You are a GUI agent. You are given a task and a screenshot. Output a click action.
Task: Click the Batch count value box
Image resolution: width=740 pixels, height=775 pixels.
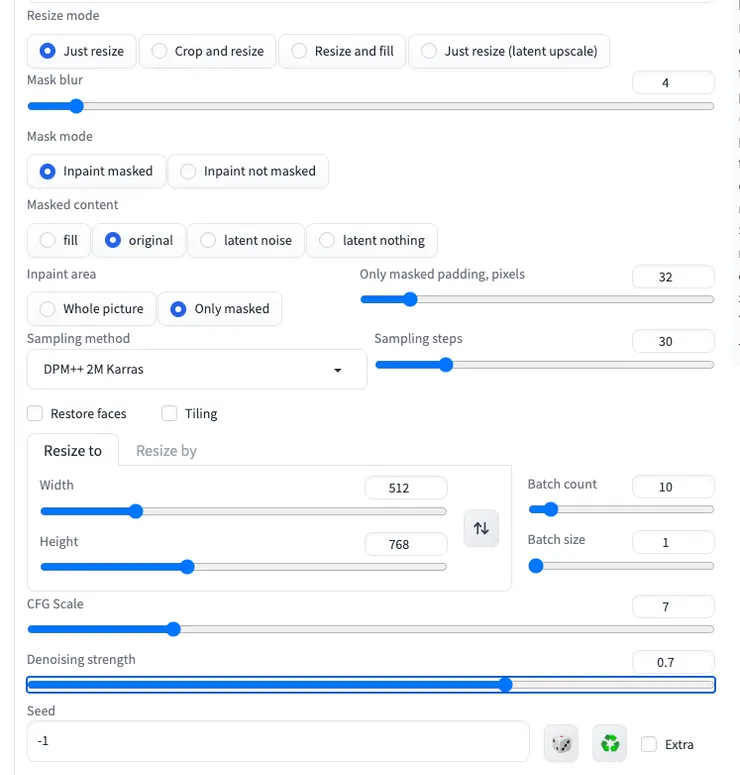pyautogui.click(x=673, y=487)
